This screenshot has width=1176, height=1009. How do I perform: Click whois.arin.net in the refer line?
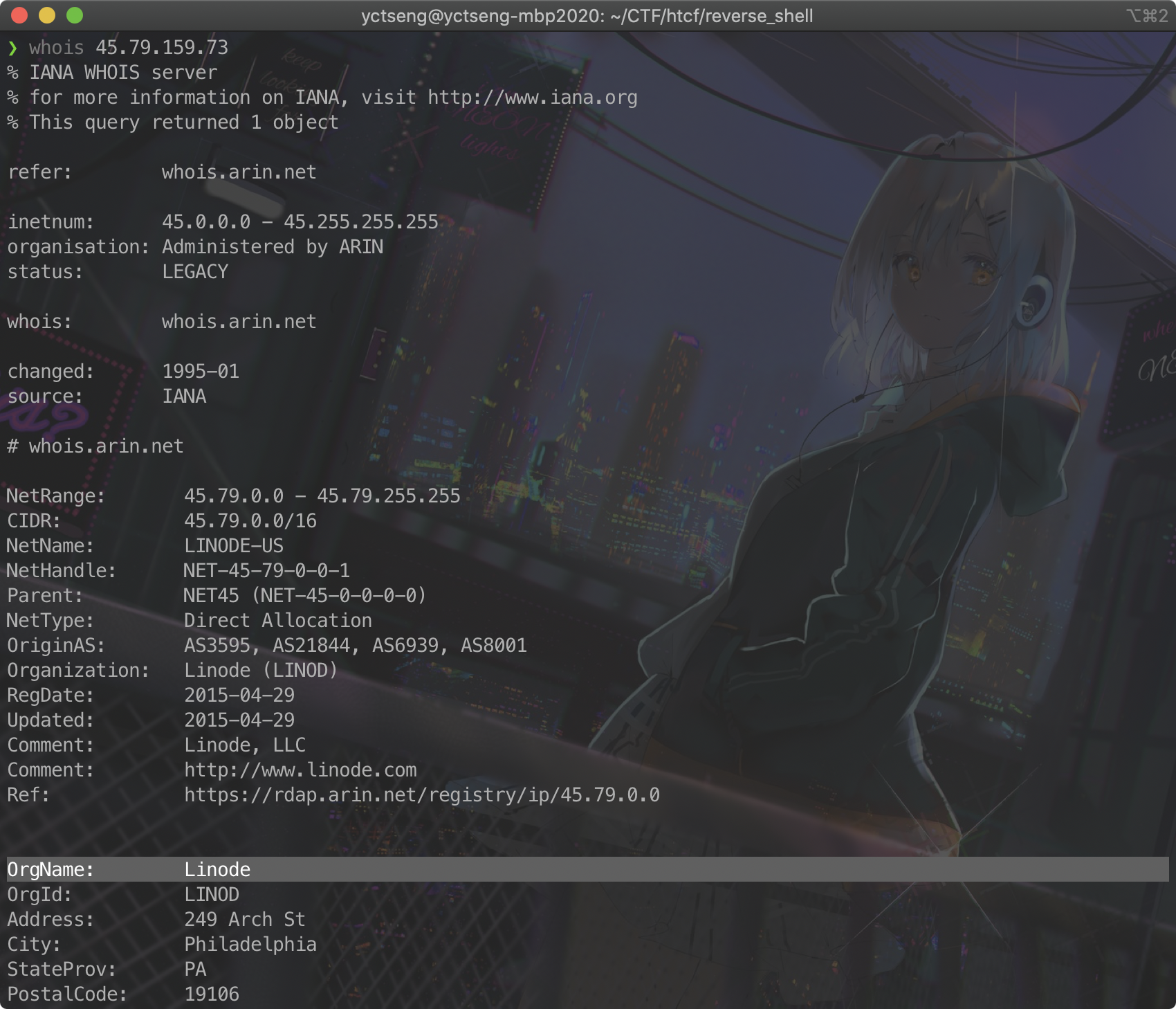[239, 172]
